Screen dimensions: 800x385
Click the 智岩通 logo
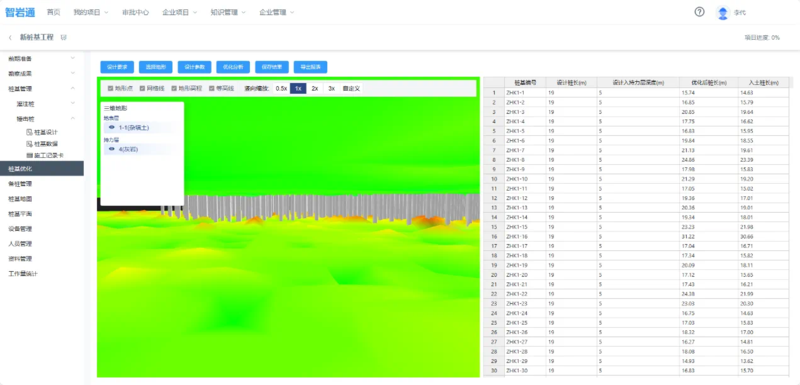[x=20, y=12]
